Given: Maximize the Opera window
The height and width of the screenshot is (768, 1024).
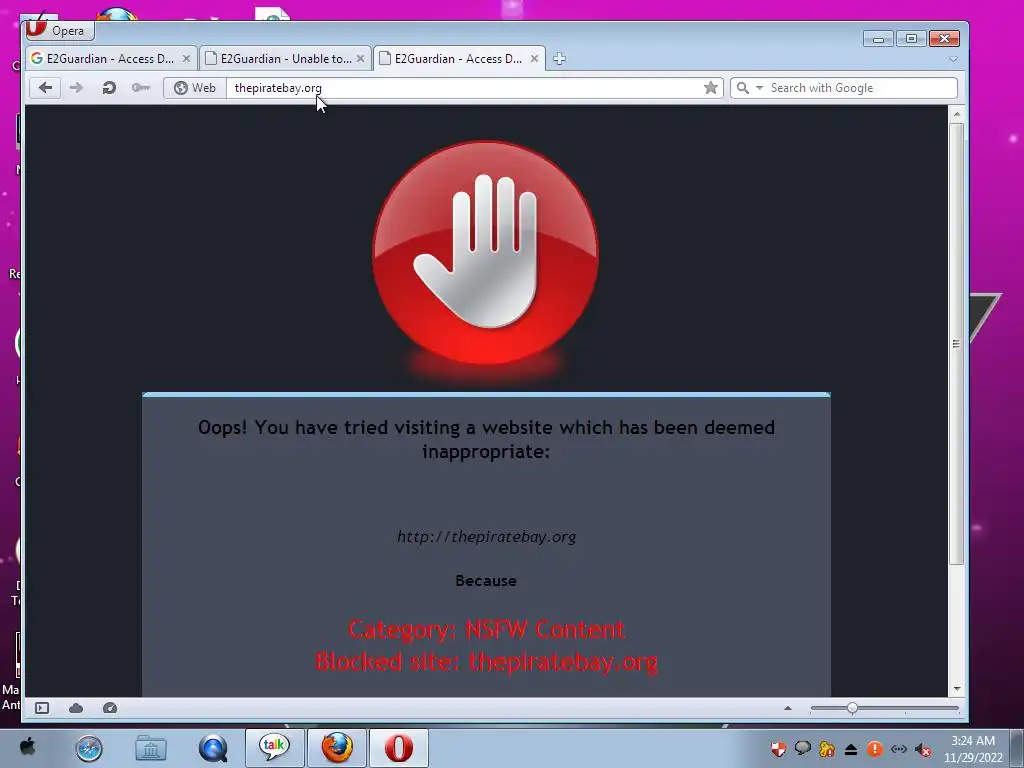Looking at the screenshot, I should click(x=911, y=39).
